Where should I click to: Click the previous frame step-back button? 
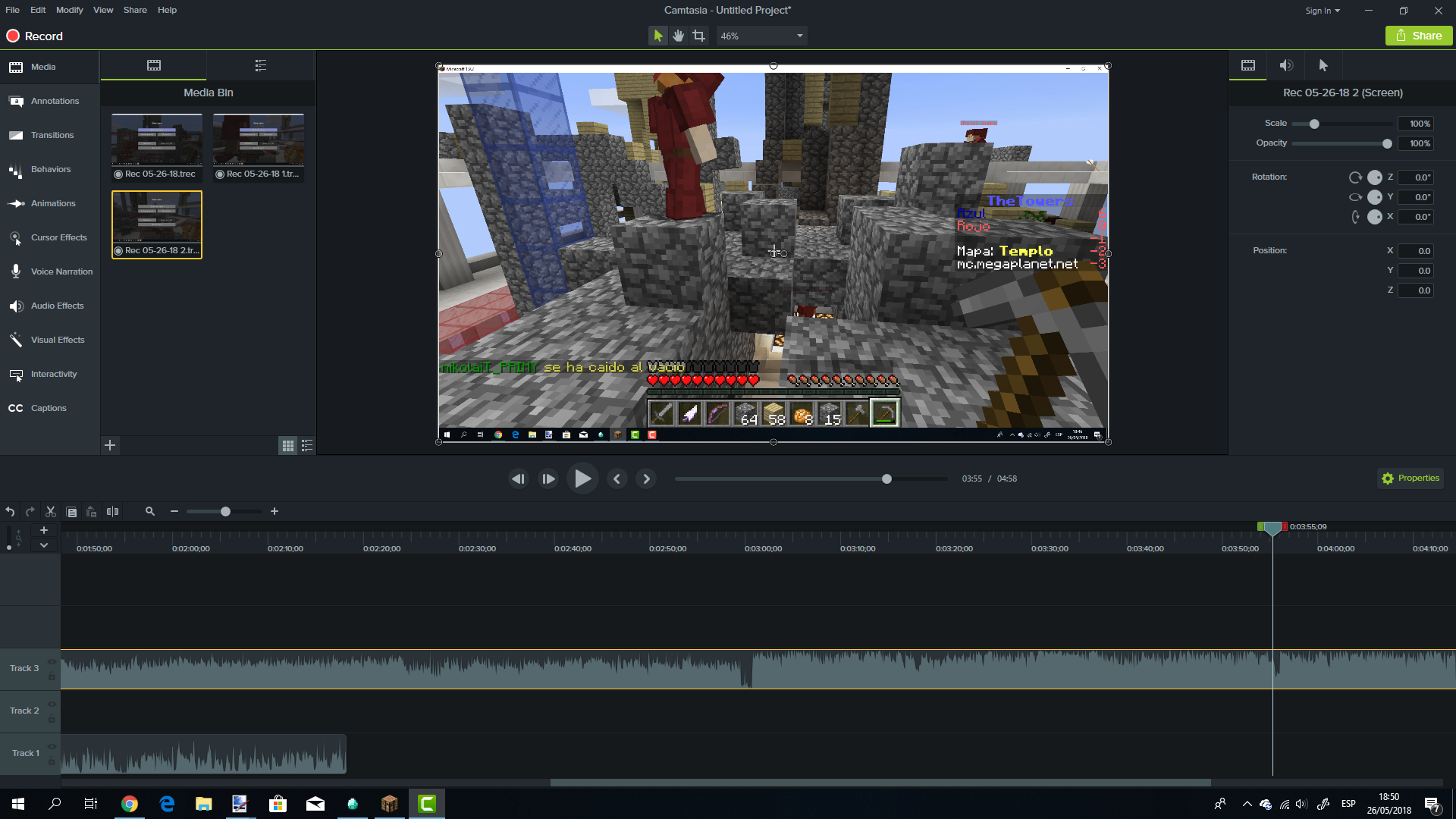[519, 479]
